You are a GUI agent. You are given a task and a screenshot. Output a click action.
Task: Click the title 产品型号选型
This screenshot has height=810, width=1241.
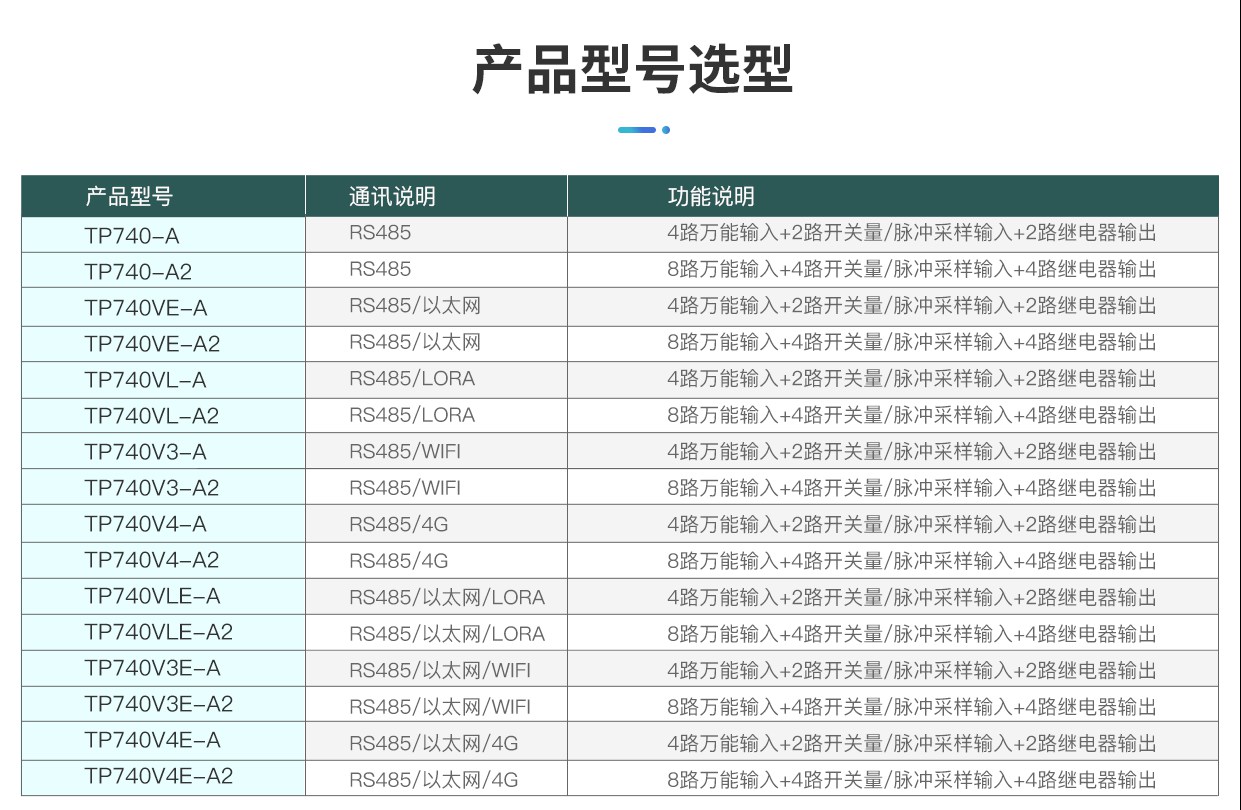(x=632, y=69)
